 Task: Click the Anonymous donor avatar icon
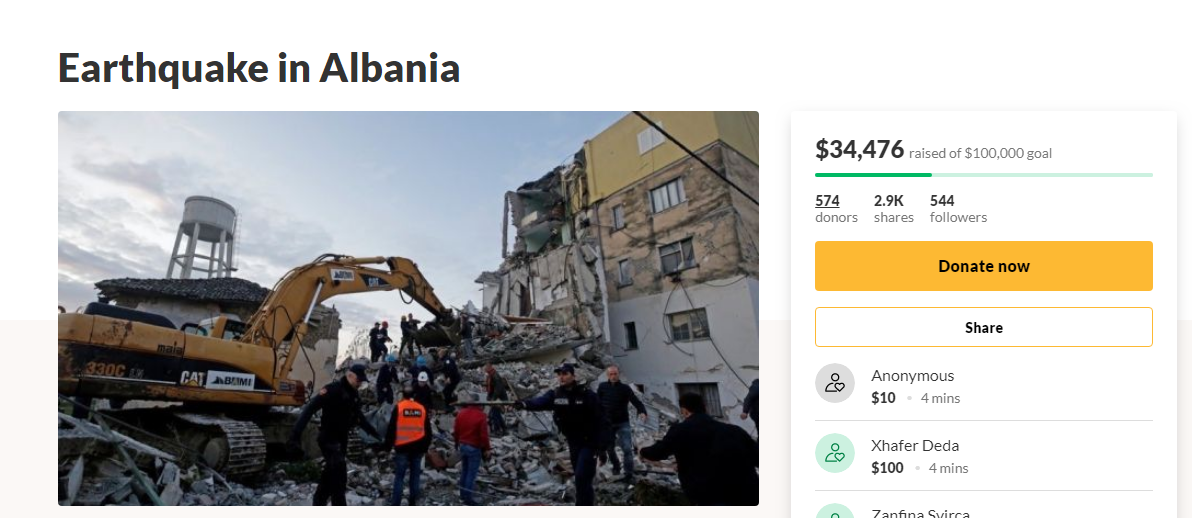(835, 383)
